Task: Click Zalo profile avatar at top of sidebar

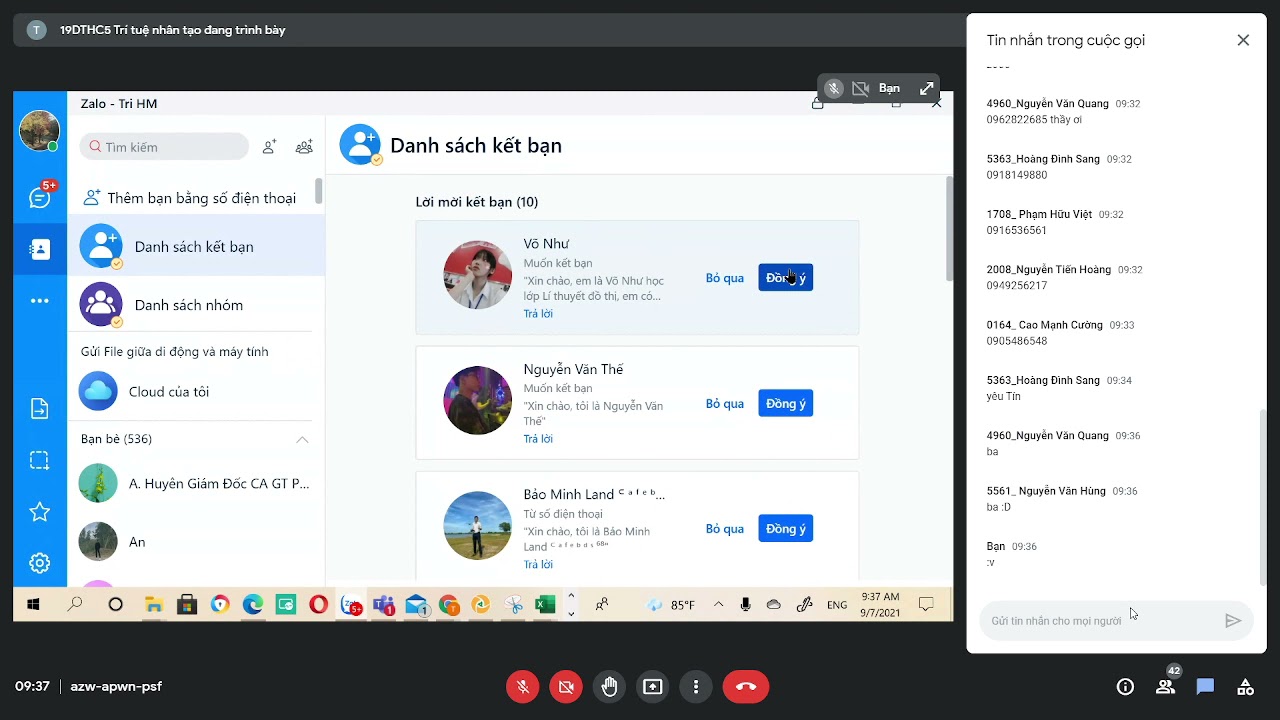Action: coord(40,131)
